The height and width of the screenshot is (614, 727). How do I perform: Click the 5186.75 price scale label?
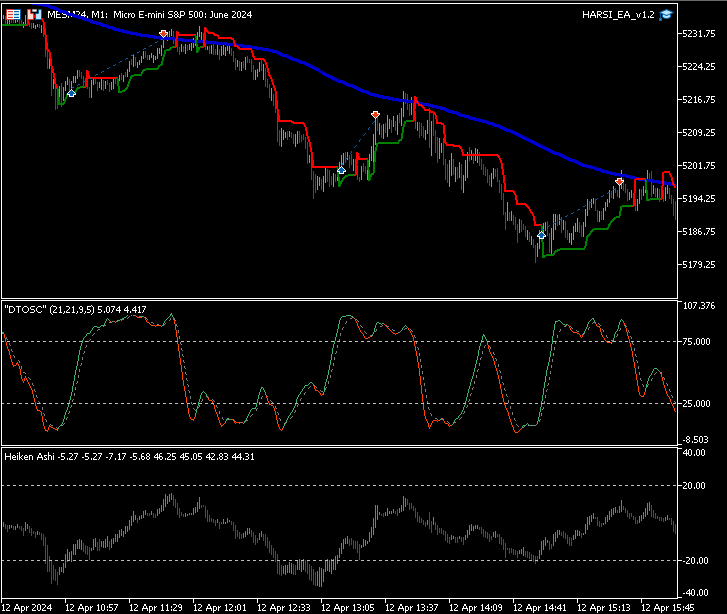[699, 231]
